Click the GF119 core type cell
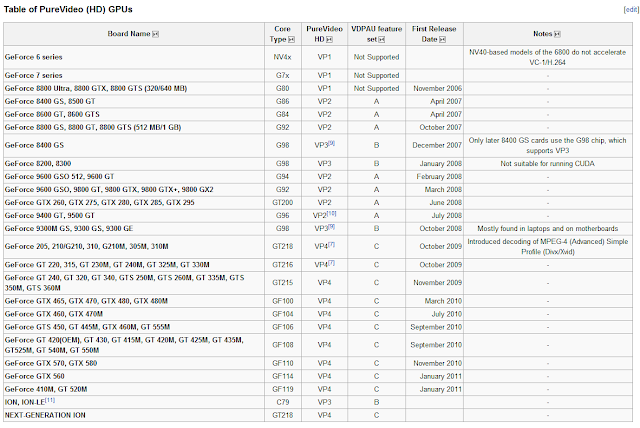 [282, 390]
